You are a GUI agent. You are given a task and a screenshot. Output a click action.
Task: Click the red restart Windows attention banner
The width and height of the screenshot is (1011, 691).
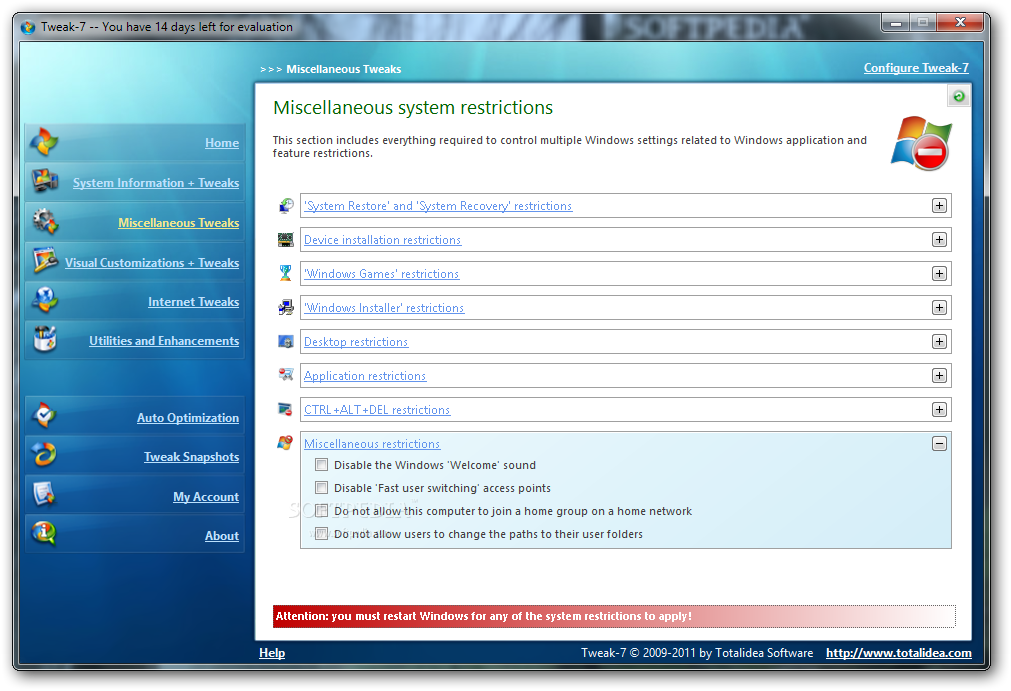[x=614, y=616]
